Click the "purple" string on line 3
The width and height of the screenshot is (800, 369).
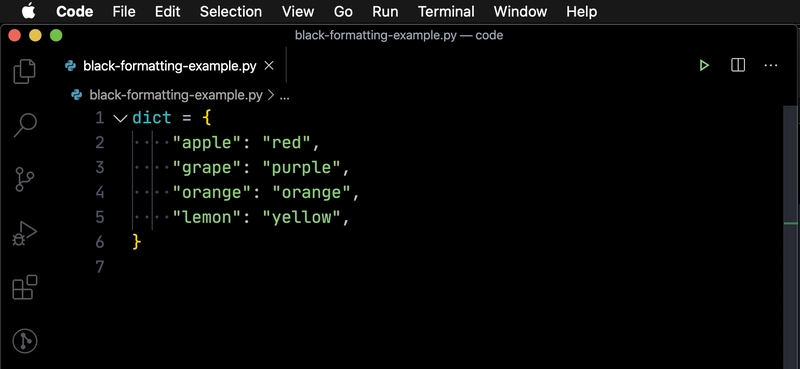coord(301,167)
